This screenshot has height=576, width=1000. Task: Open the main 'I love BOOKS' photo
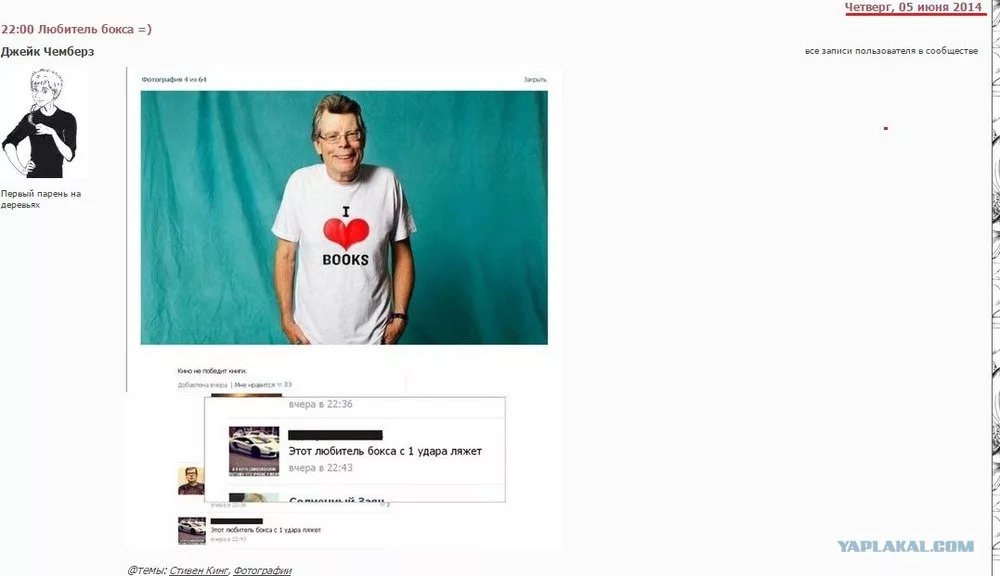click(x=344, y=218)
